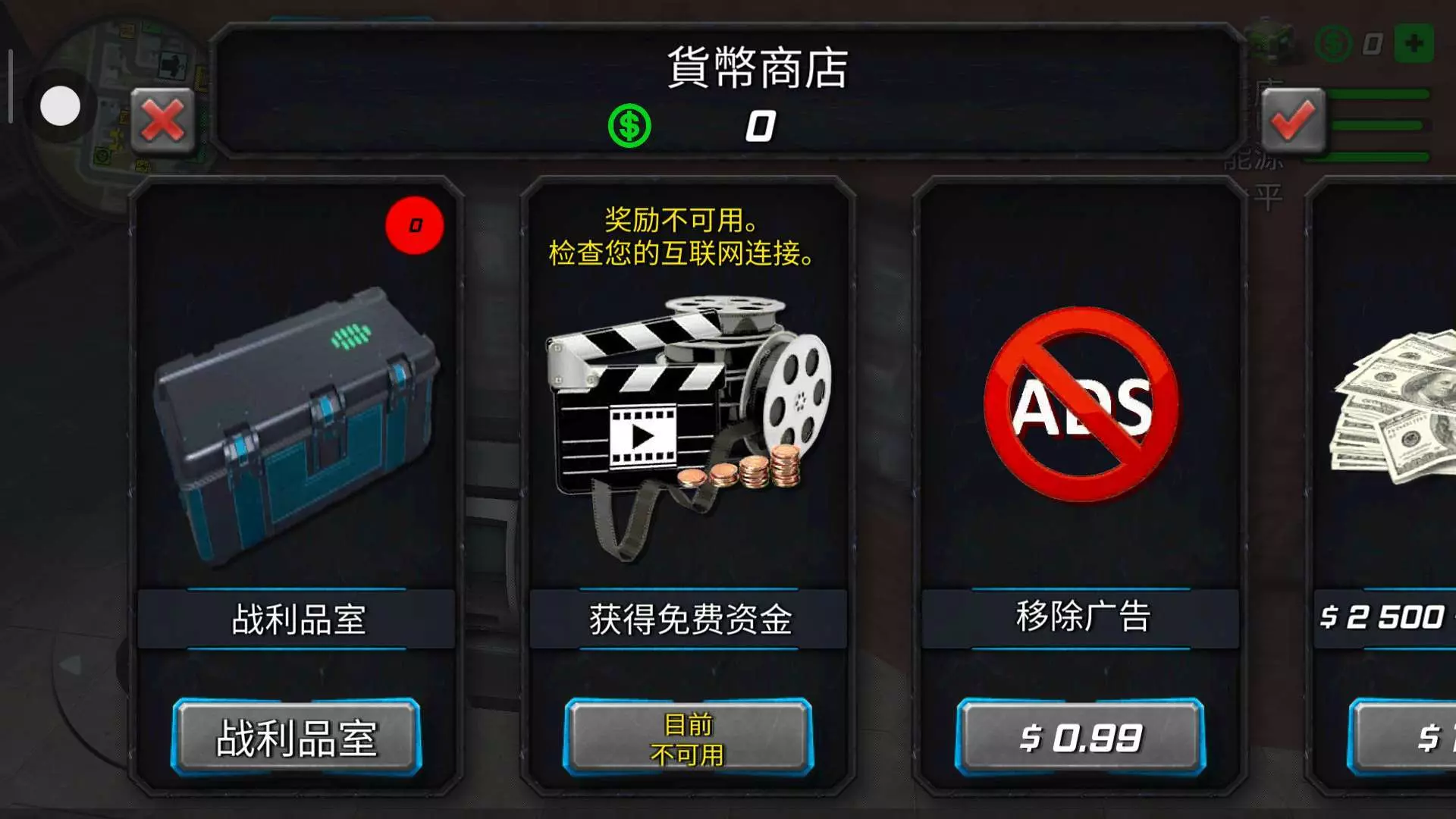Confirm with the red checkmark button

(1293, 121)
